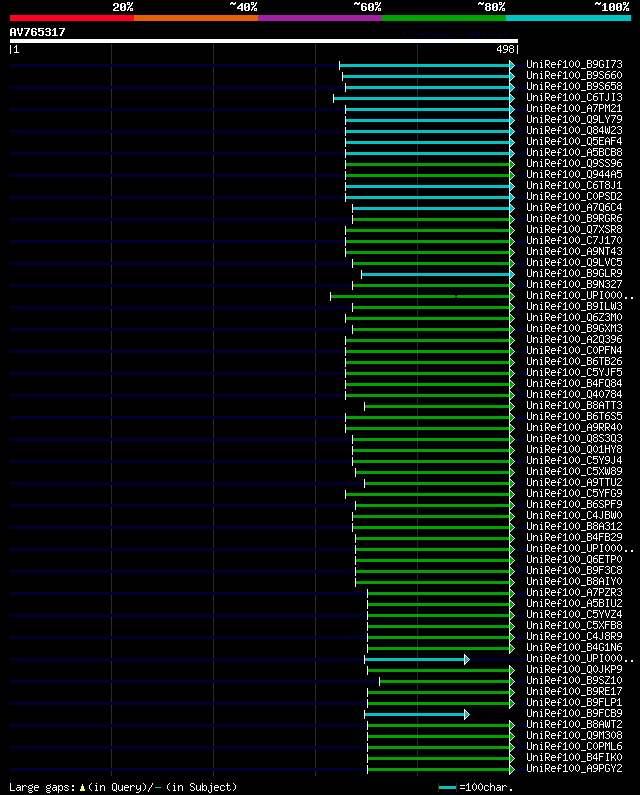Click label UniRef100_Q6ETP0
Screen dimensions: 640x795
click(574, 560)
